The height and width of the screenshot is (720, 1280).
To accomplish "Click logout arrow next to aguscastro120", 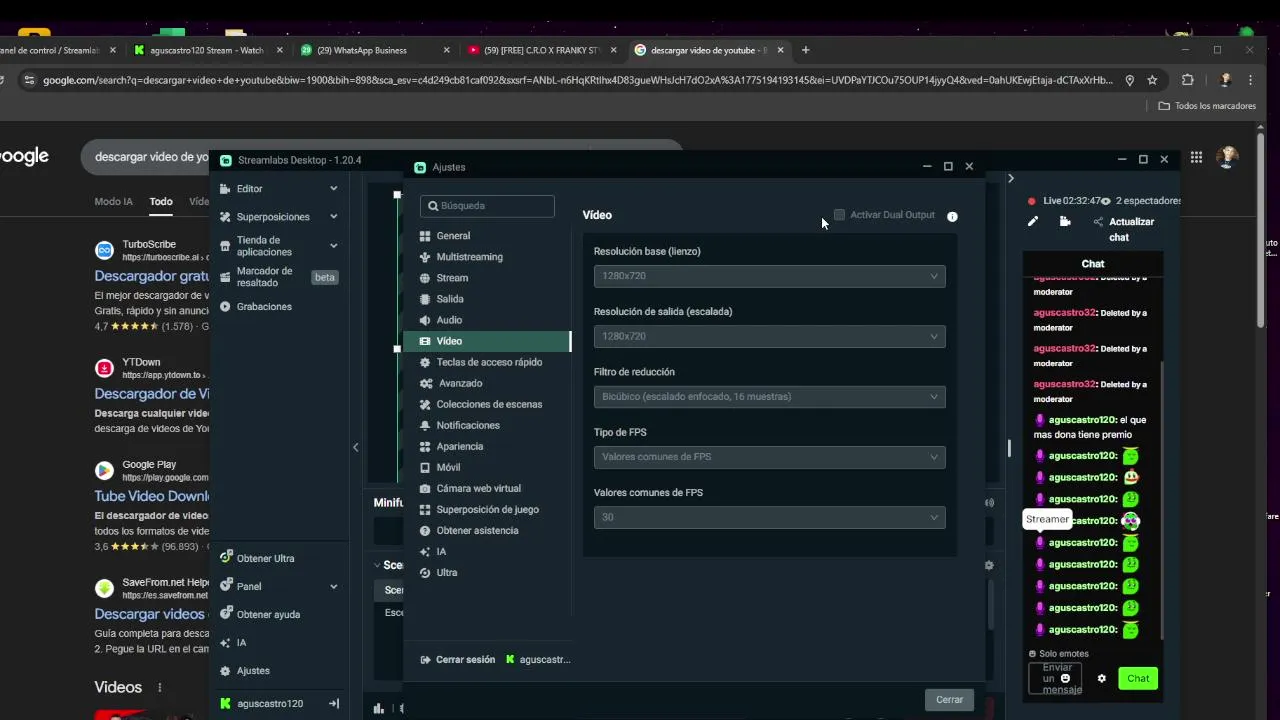I will (x=334, y=704).
